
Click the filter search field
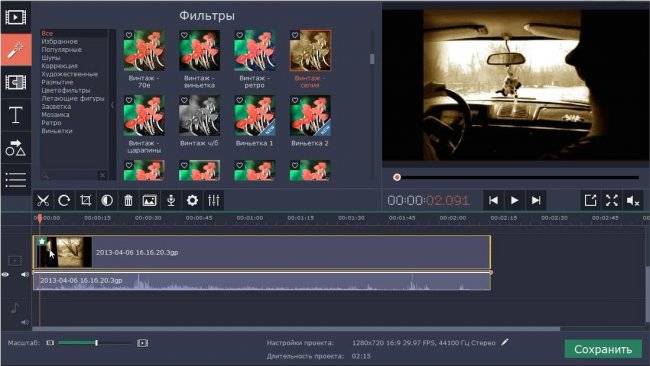70,175
